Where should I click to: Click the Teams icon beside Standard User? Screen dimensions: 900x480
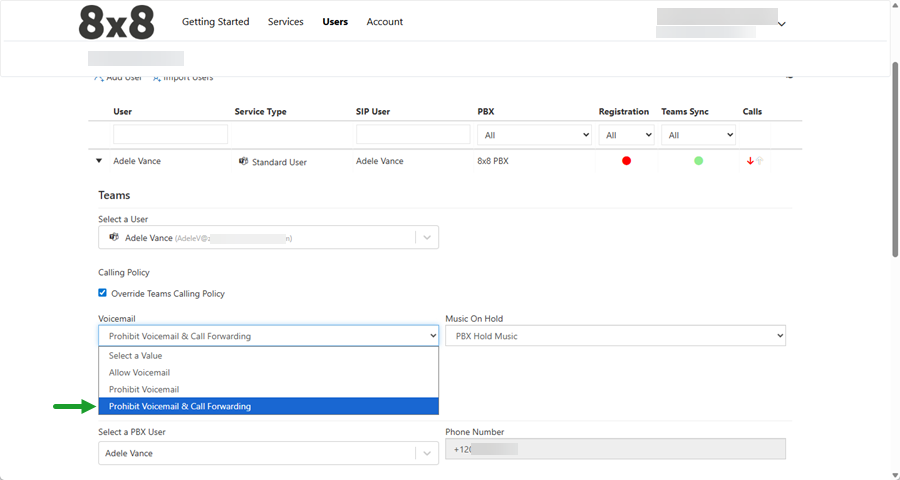point(243,161)
